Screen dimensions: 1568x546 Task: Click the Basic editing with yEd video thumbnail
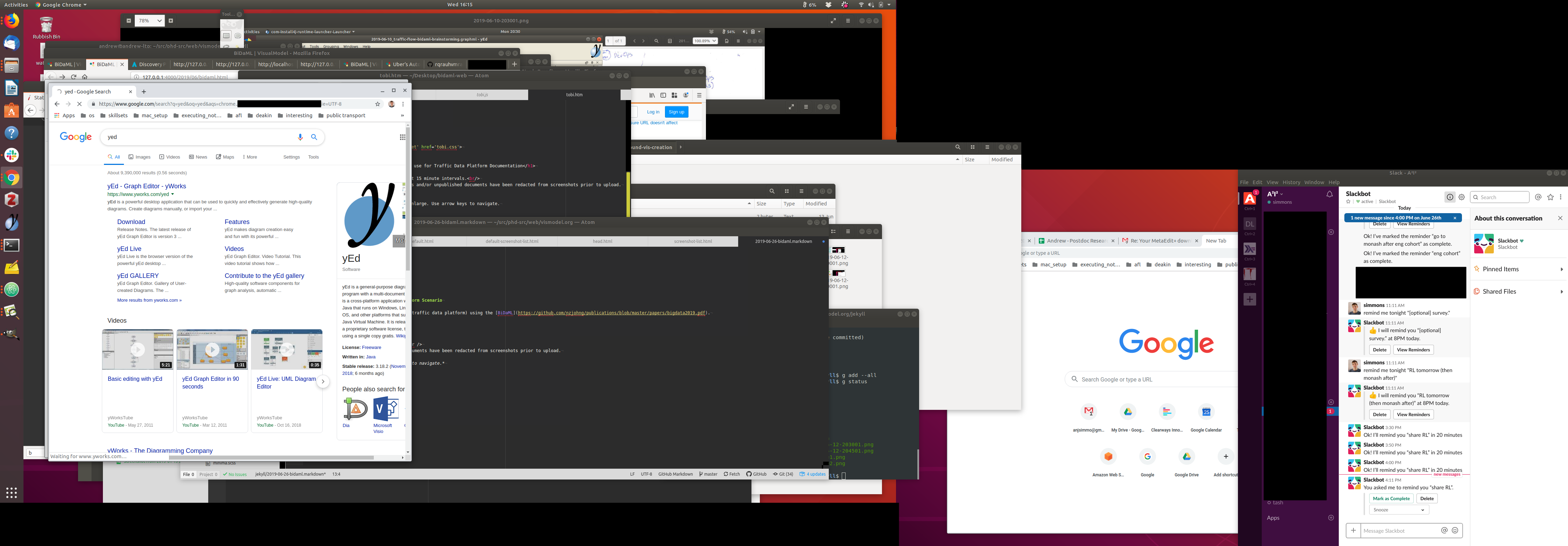tap(138, 349)
